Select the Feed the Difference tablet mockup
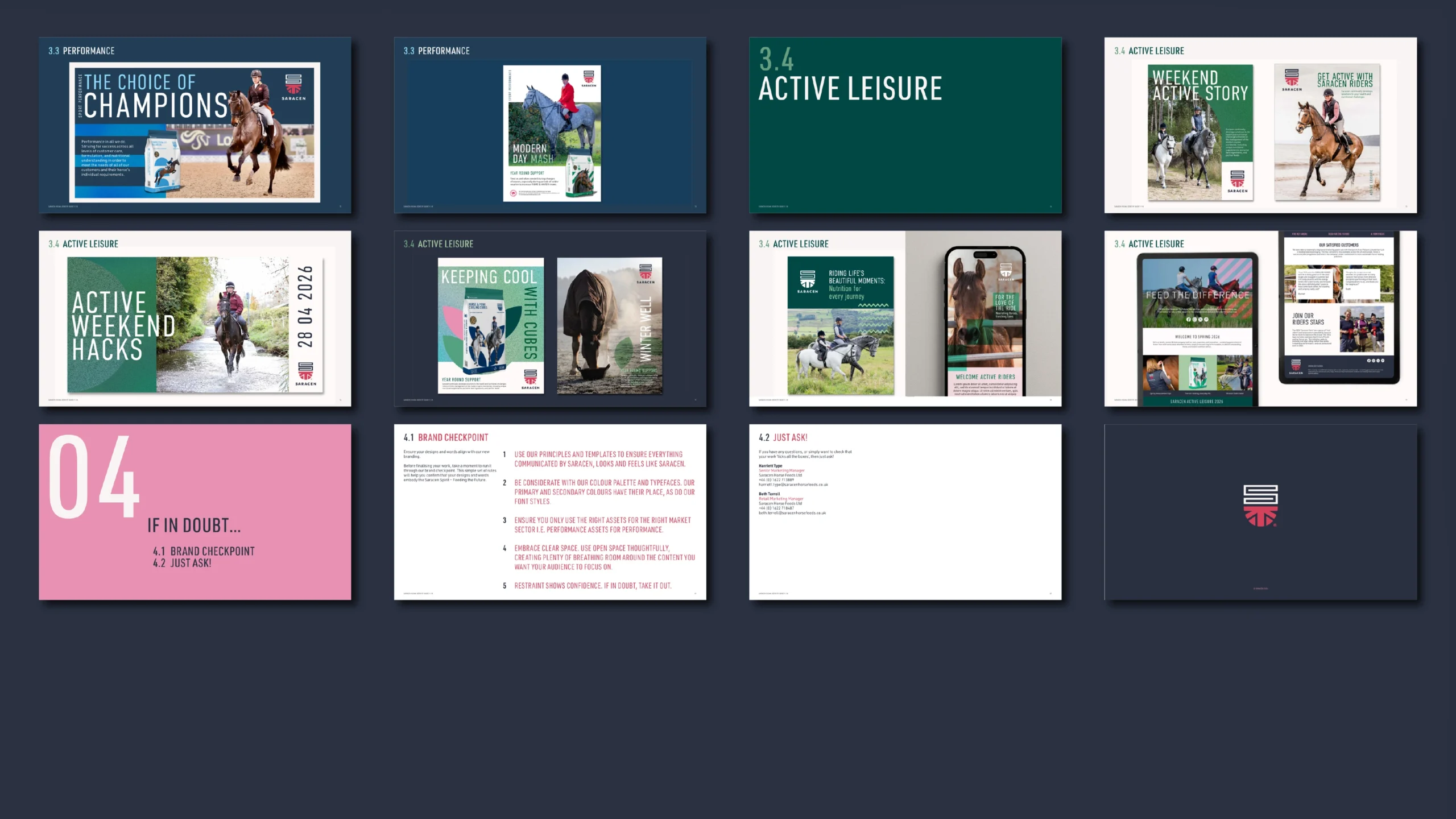 point(1197,330)
